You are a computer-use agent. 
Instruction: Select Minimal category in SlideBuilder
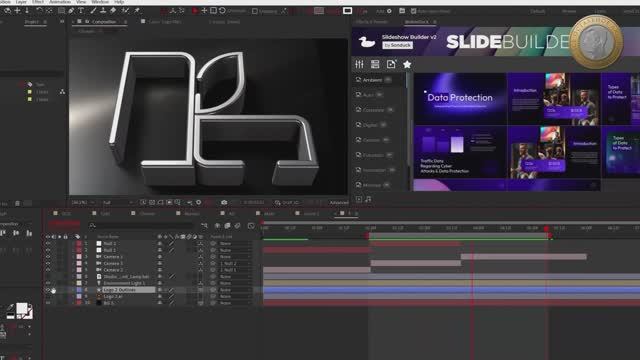373,185
